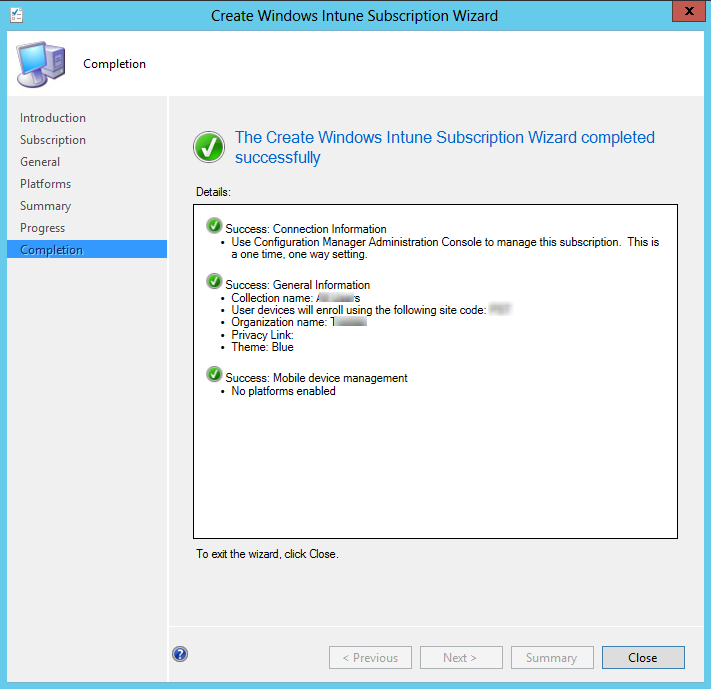Click checkmark beside Success: Mobile device management

click(x=214, y=374)
